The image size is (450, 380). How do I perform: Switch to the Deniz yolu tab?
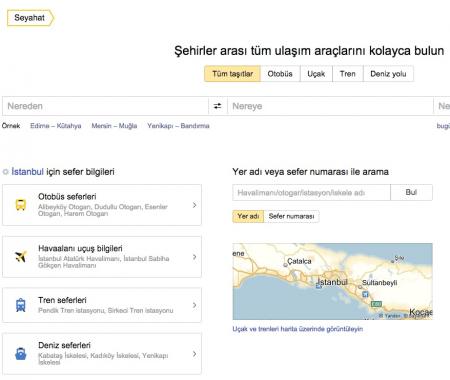tap(388, 74)
